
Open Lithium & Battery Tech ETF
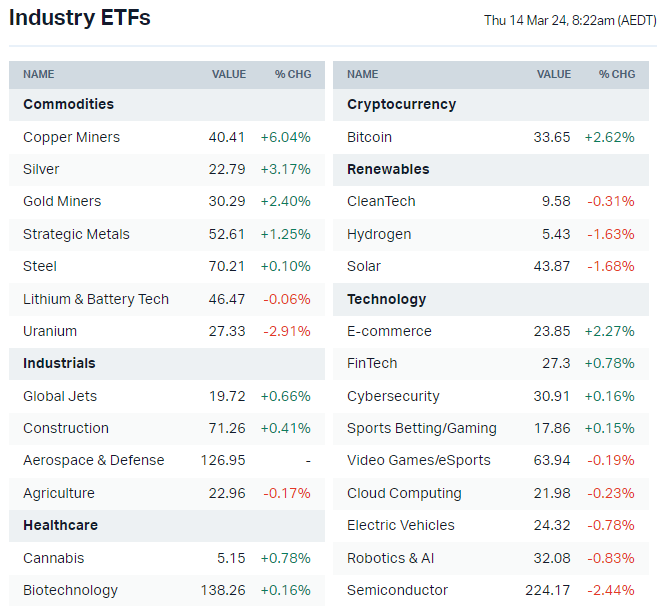point(96,299)
